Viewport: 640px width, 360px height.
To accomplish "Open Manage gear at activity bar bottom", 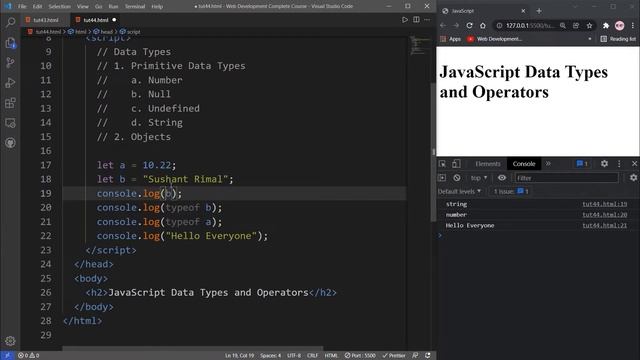I will coord(10,340).
